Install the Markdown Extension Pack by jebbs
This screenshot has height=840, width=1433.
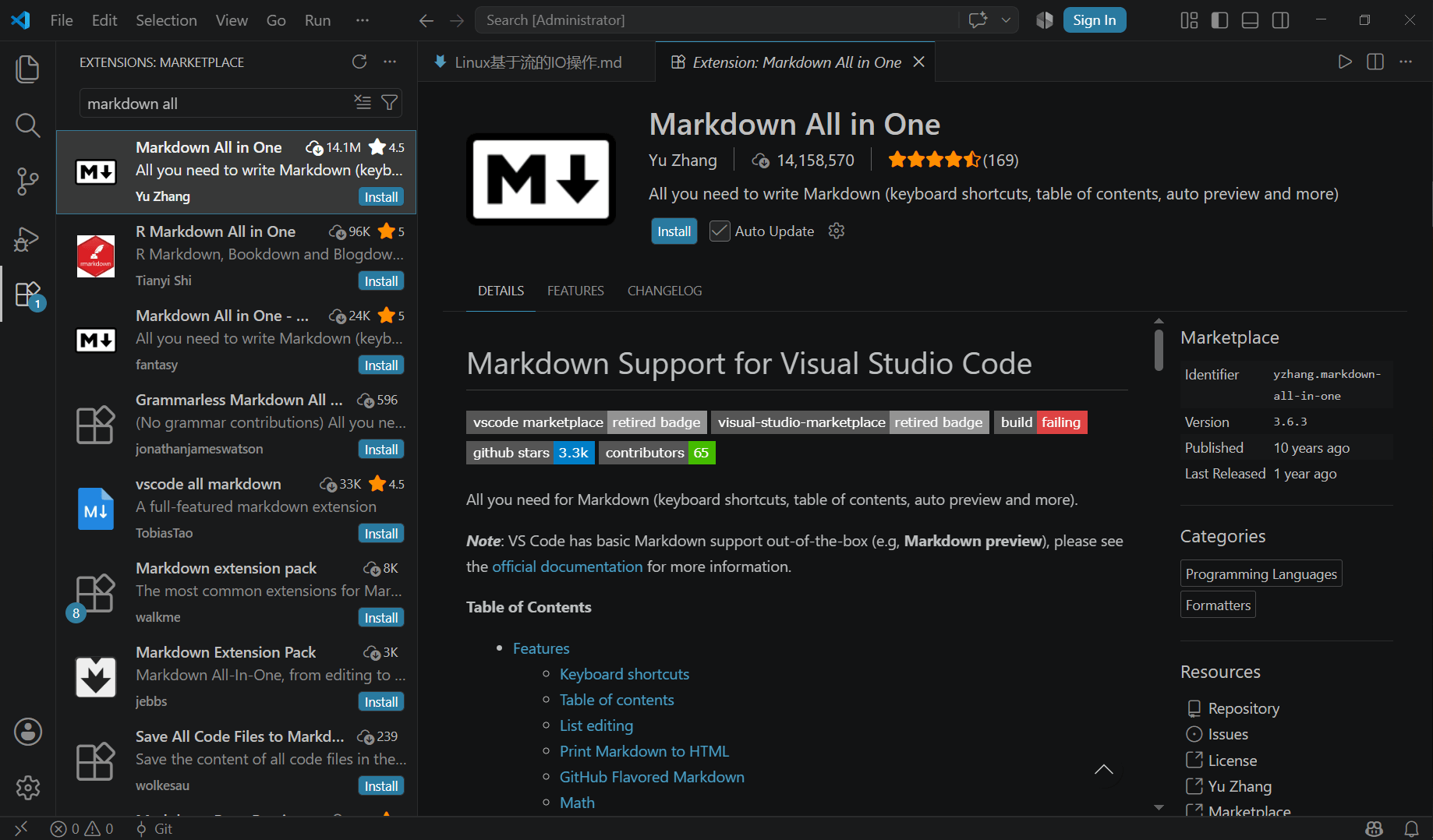381,701
